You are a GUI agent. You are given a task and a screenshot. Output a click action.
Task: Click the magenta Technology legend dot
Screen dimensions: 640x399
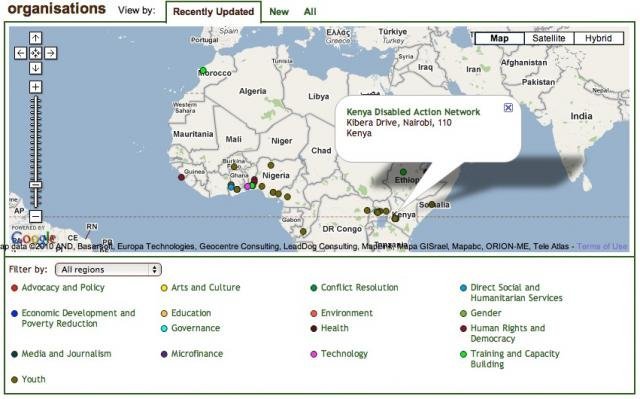click(313, 355)
